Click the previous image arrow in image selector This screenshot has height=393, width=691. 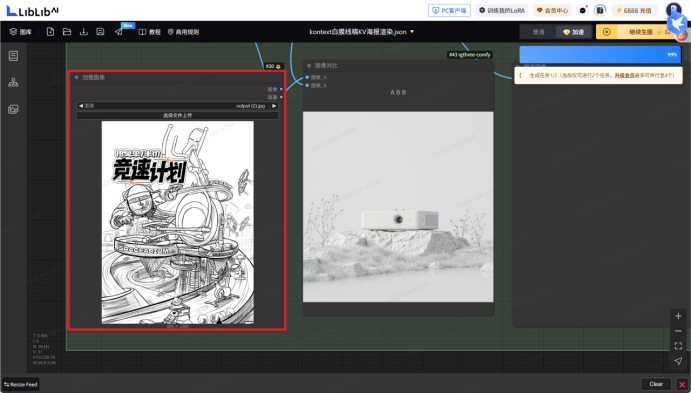coord(81,106)
